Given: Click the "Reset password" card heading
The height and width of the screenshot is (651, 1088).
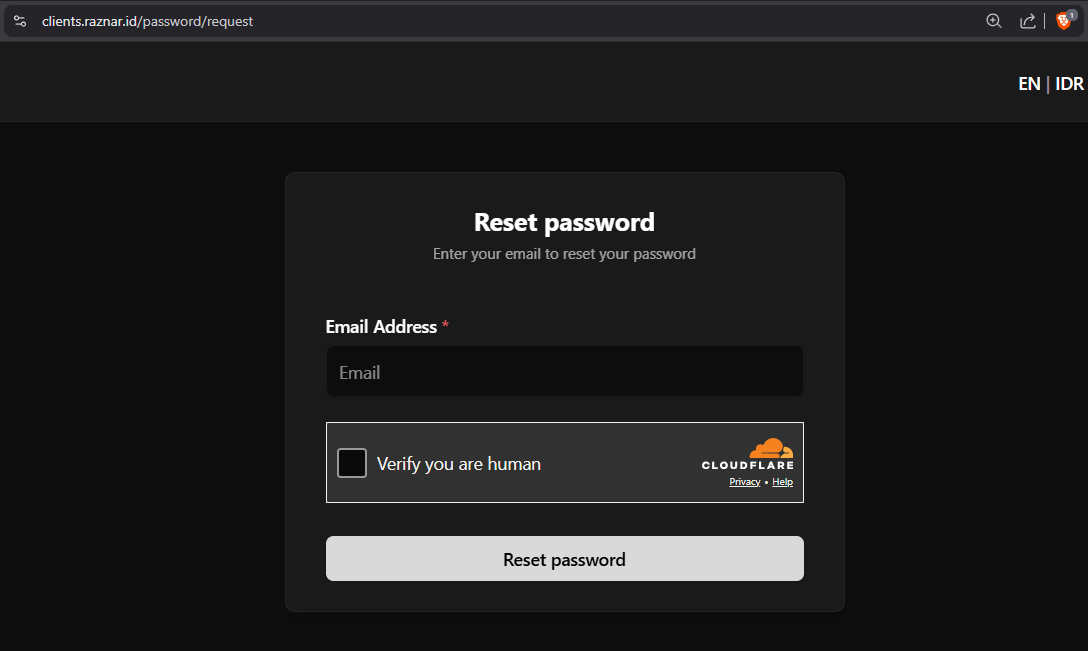Looking at the screenshot, I should [564, 222].
